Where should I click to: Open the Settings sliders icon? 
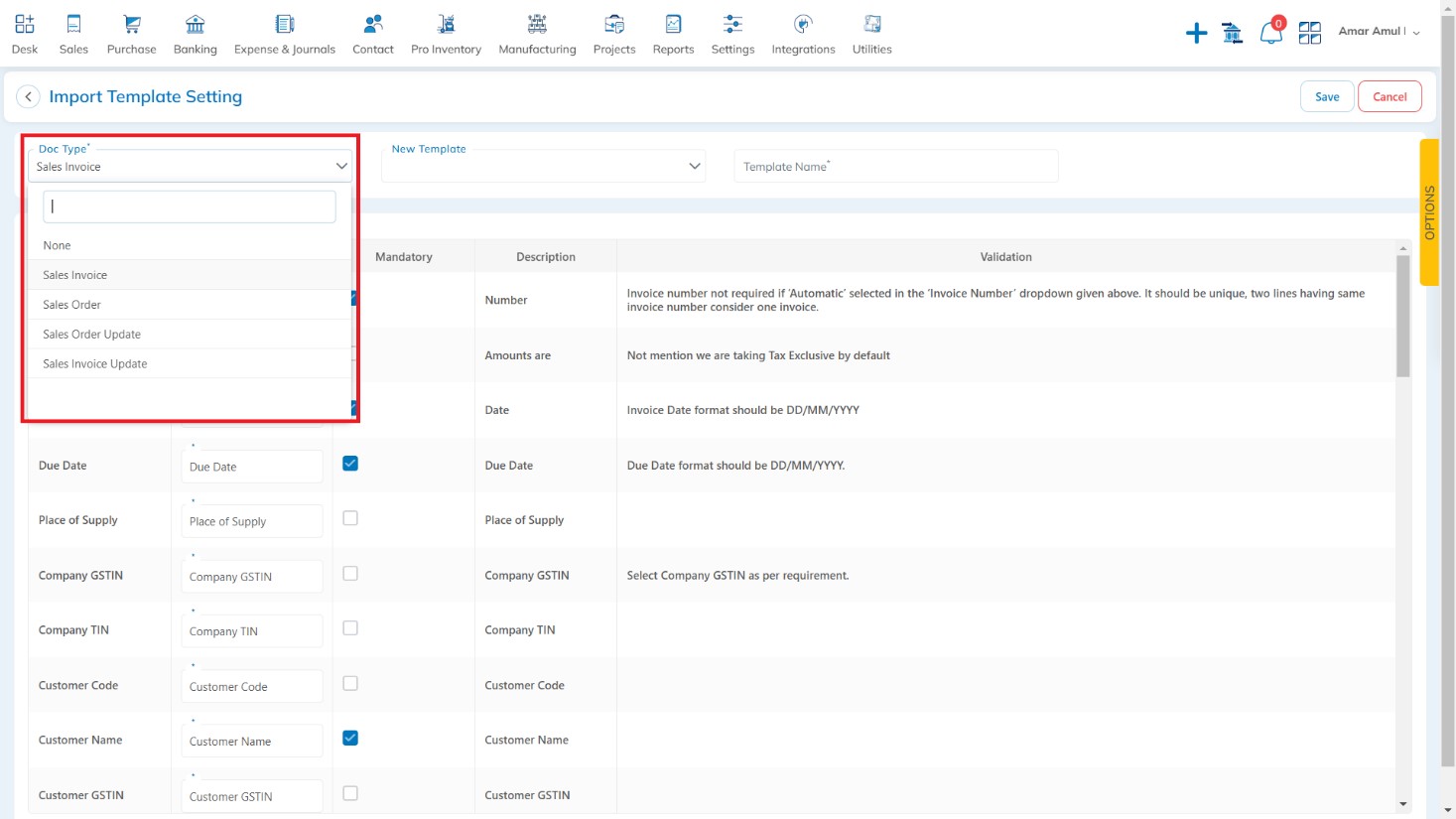(732, 24)
